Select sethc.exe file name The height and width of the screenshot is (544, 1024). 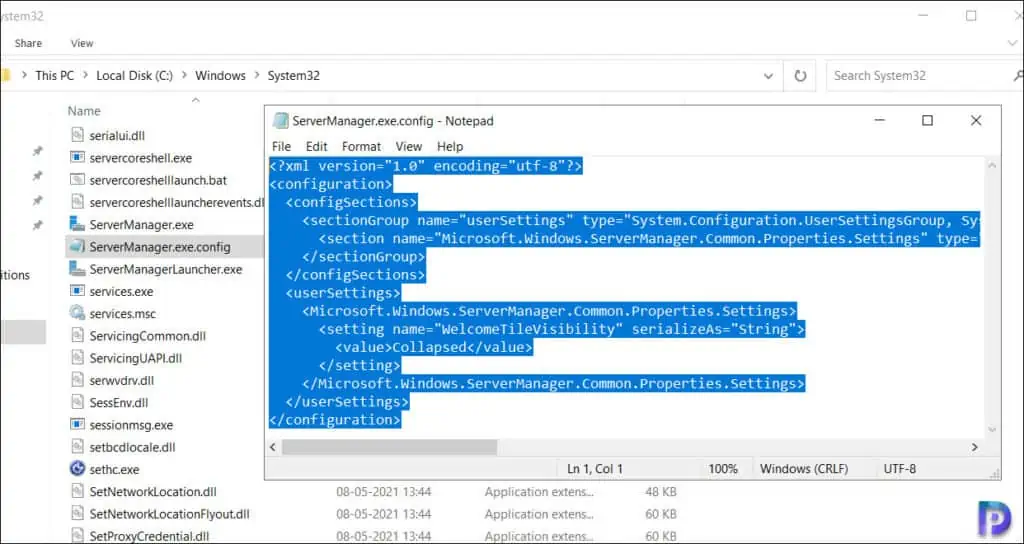click(x=114, y=469)
